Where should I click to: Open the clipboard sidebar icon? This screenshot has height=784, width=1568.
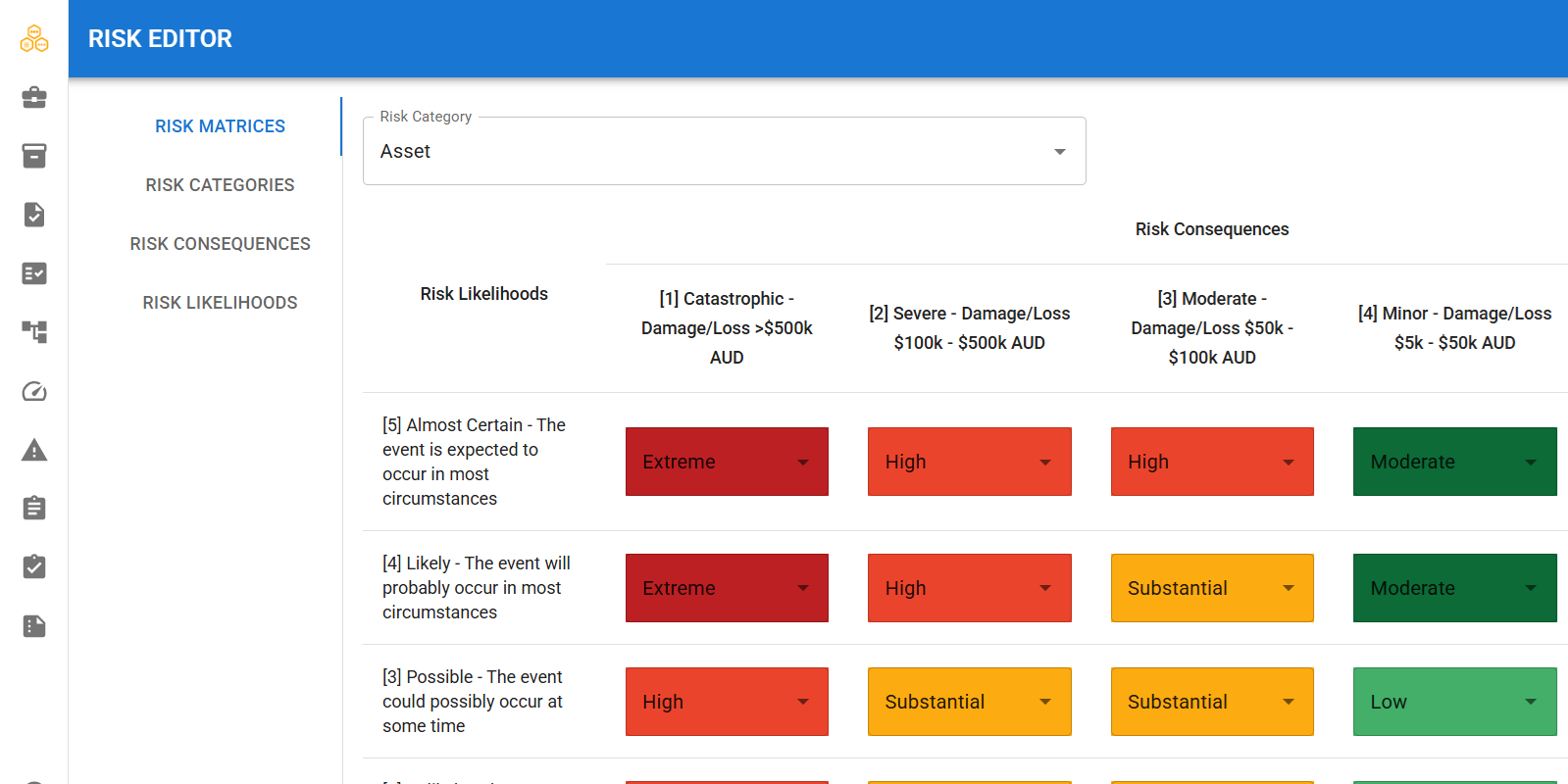(x=34, y=508)
